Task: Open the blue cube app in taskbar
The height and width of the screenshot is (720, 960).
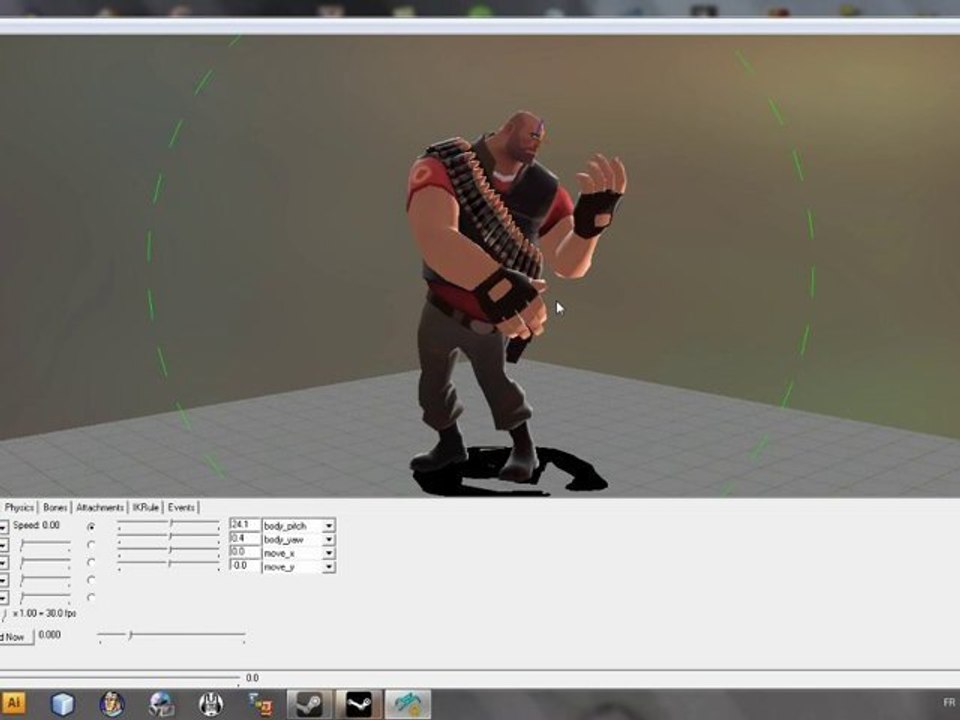Action: point(62,705)
